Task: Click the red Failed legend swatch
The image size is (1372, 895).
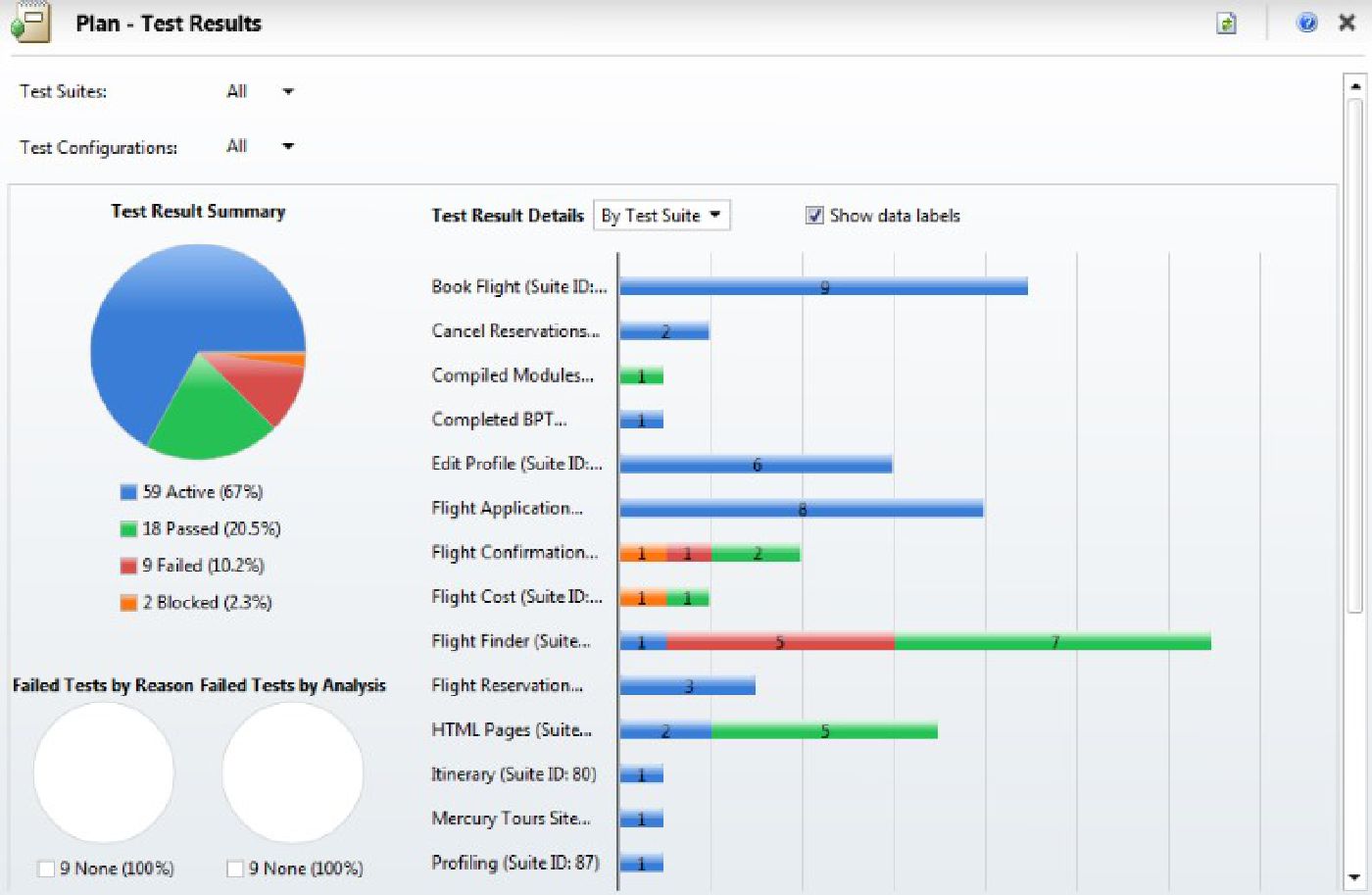Action: tap(128, 566)
